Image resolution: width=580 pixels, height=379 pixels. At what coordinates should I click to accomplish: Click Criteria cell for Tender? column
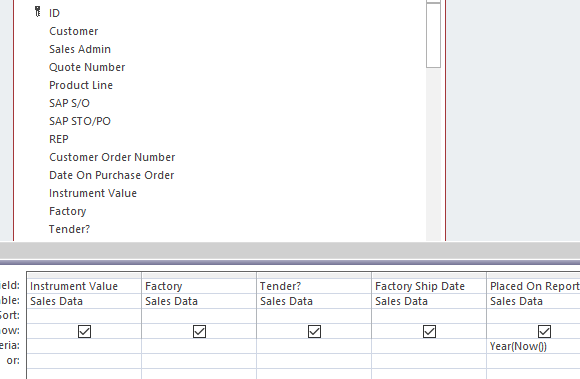pyautogui.click(x=314, y=346)
